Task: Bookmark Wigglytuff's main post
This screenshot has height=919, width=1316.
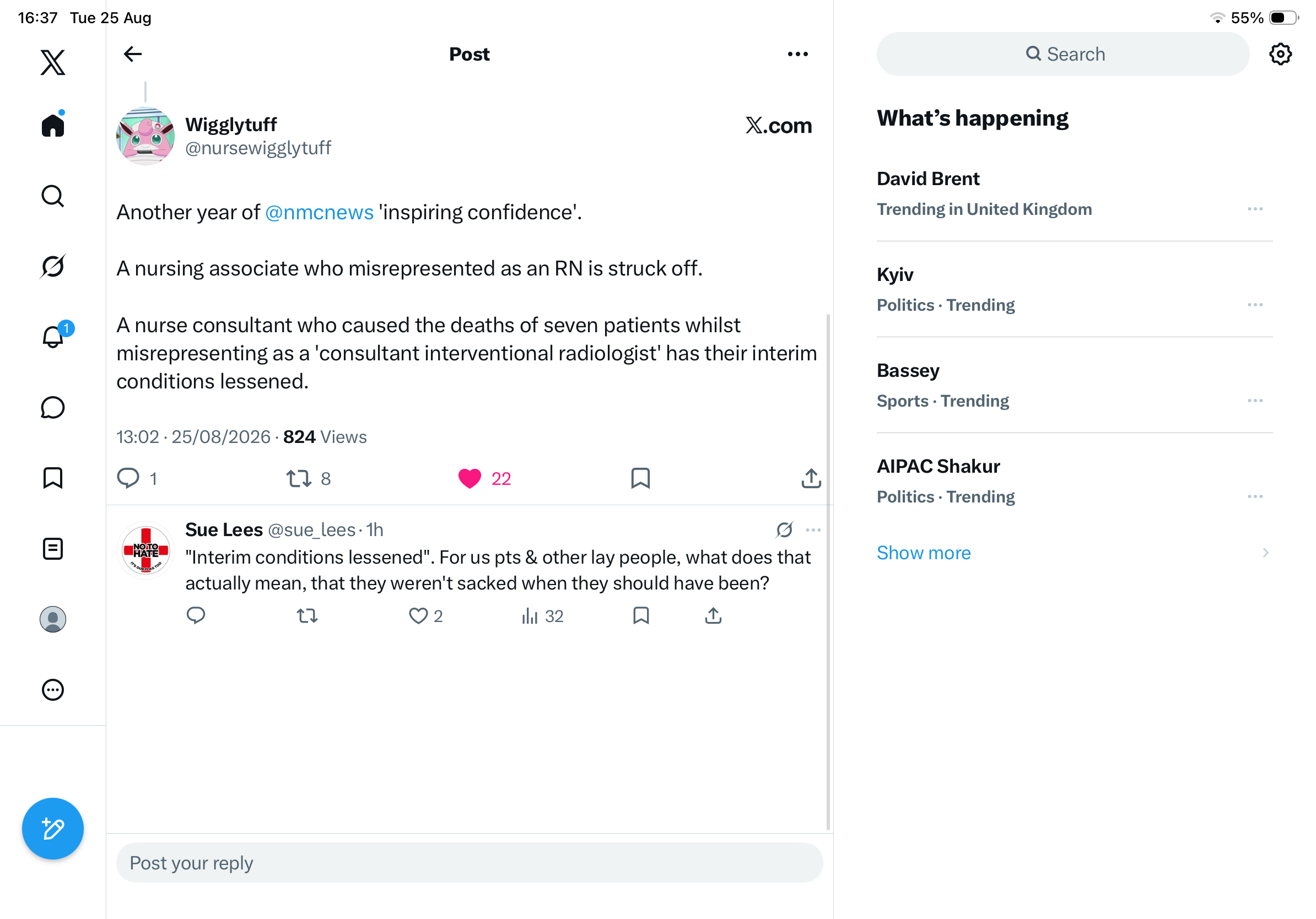Action: pos(640,478)
